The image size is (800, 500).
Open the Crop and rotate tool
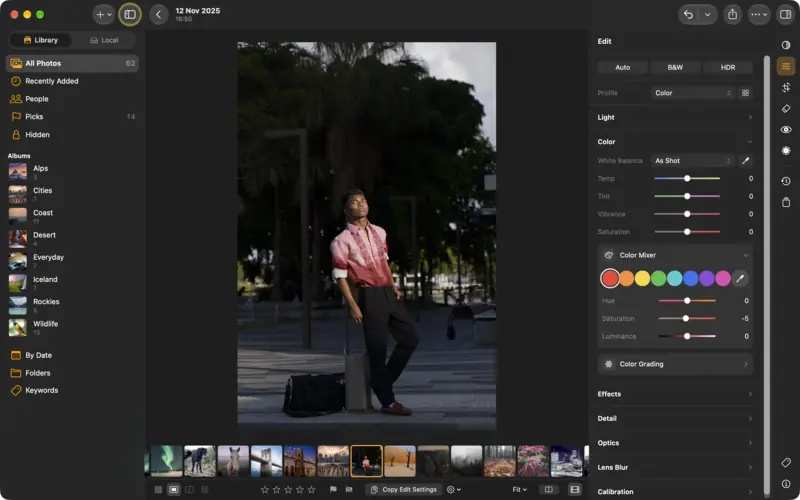(x=786, y=87)
